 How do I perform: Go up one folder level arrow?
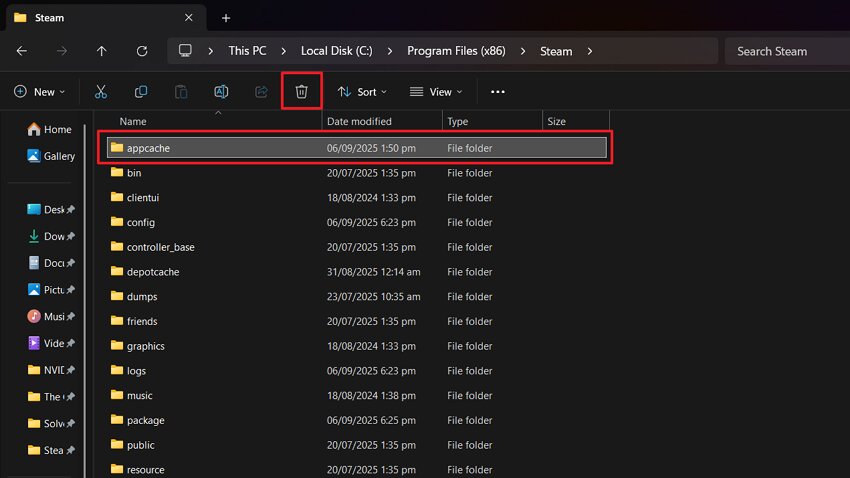(101, 51)
